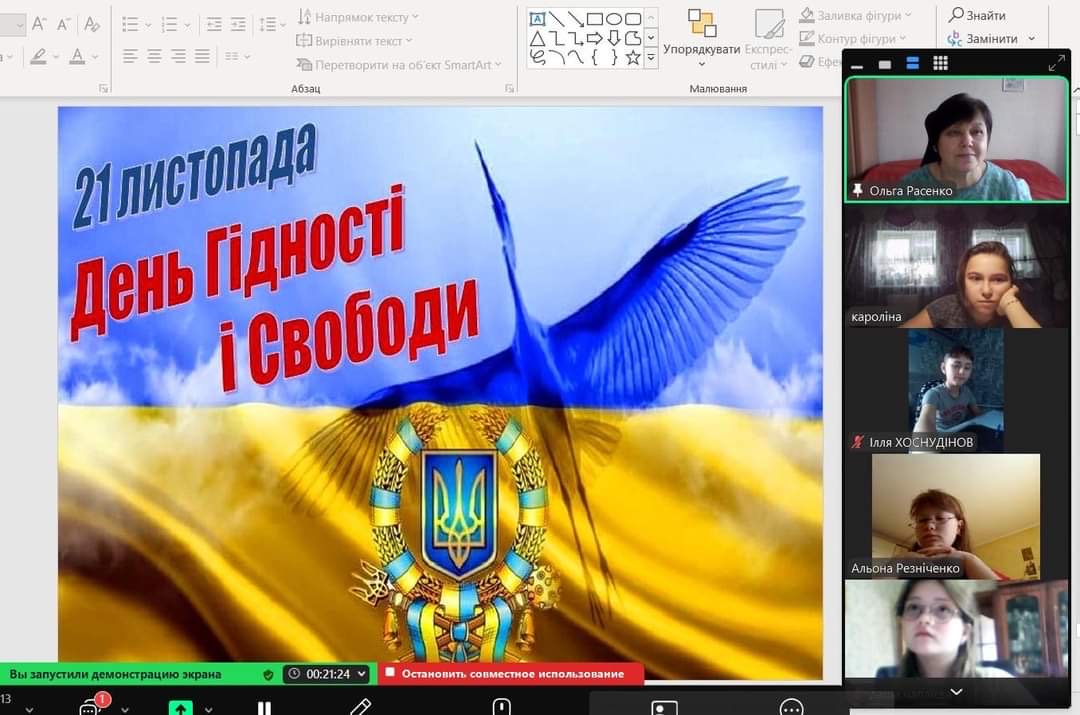Click Остановить совместное использование button
This screenshot has width=1080, height=715.
(510, 674)
